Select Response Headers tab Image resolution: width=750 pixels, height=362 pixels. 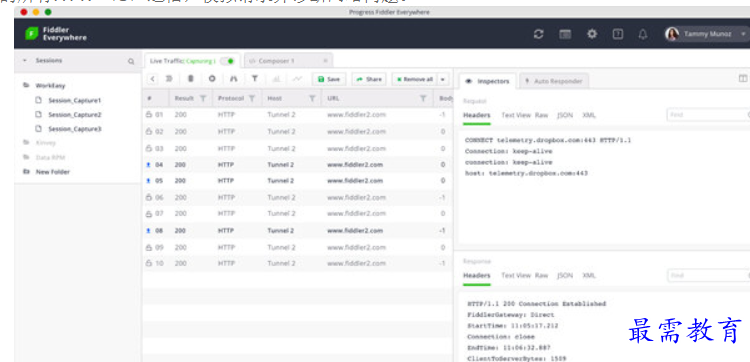coord(477,275)
